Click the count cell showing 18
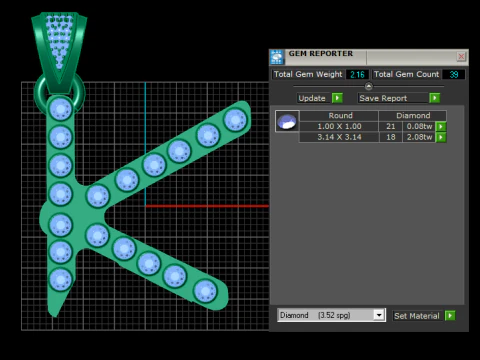Screen dimensions: 480x360 [x=391, y=137]
